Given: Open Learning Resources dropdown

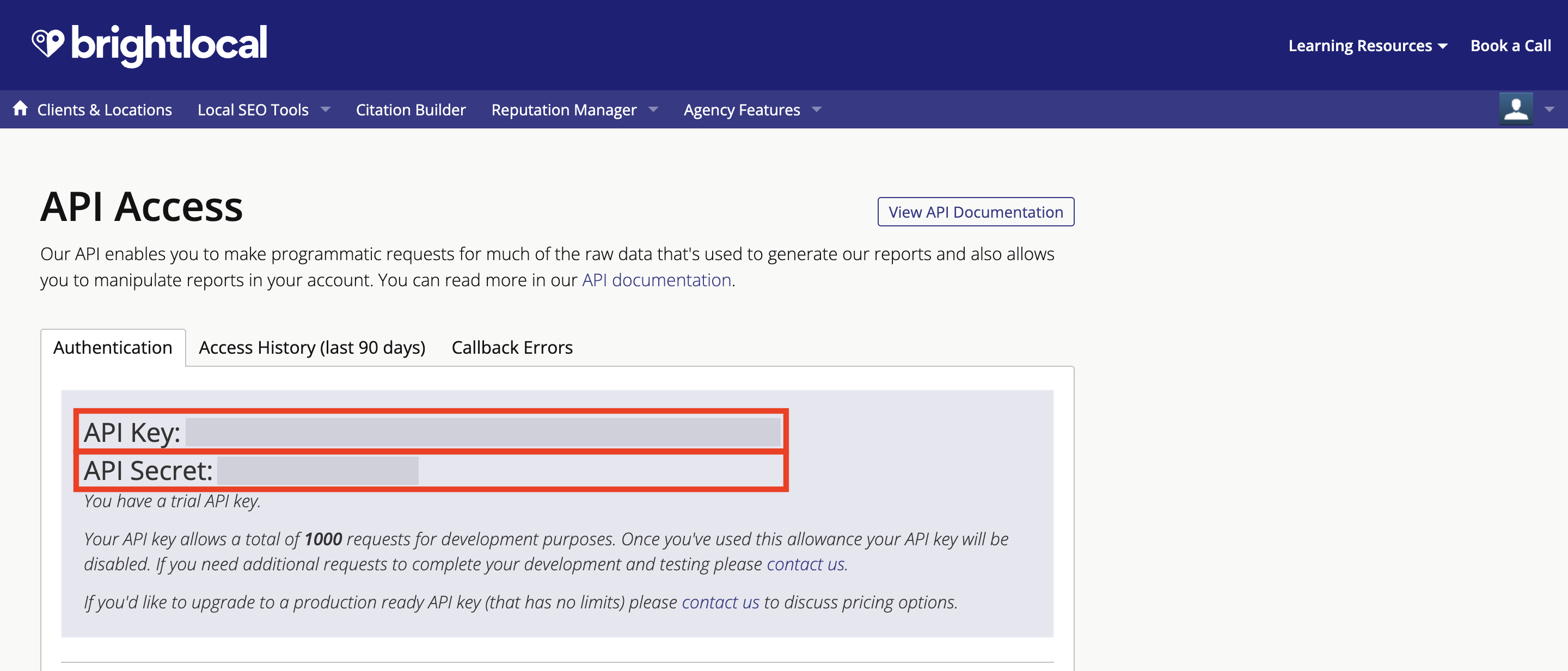Looking at the screenshot, I should pos(1368,46).
